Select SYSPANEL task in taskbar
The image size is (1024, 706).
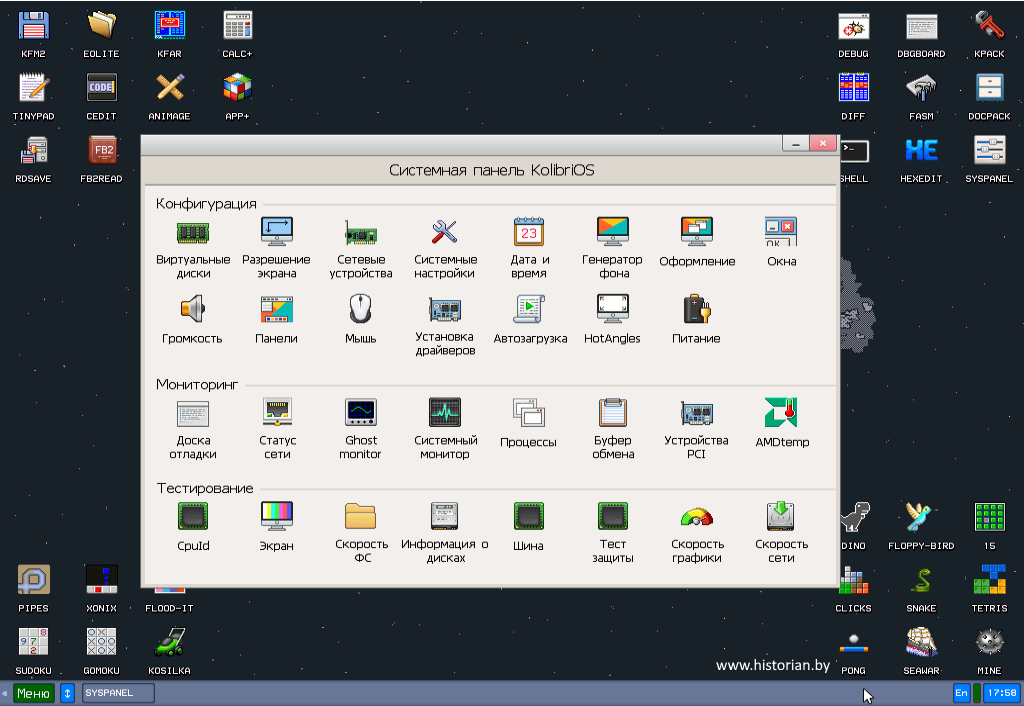coord(118,693)
